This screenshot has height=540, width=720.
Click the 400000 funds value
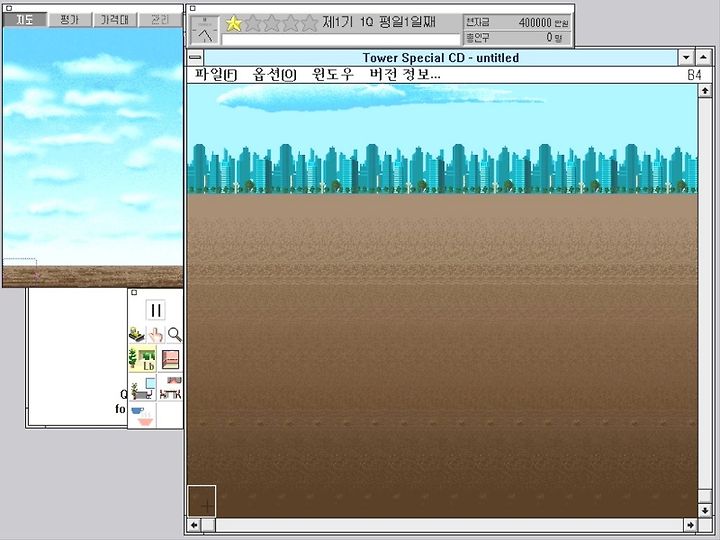point(535,22)
